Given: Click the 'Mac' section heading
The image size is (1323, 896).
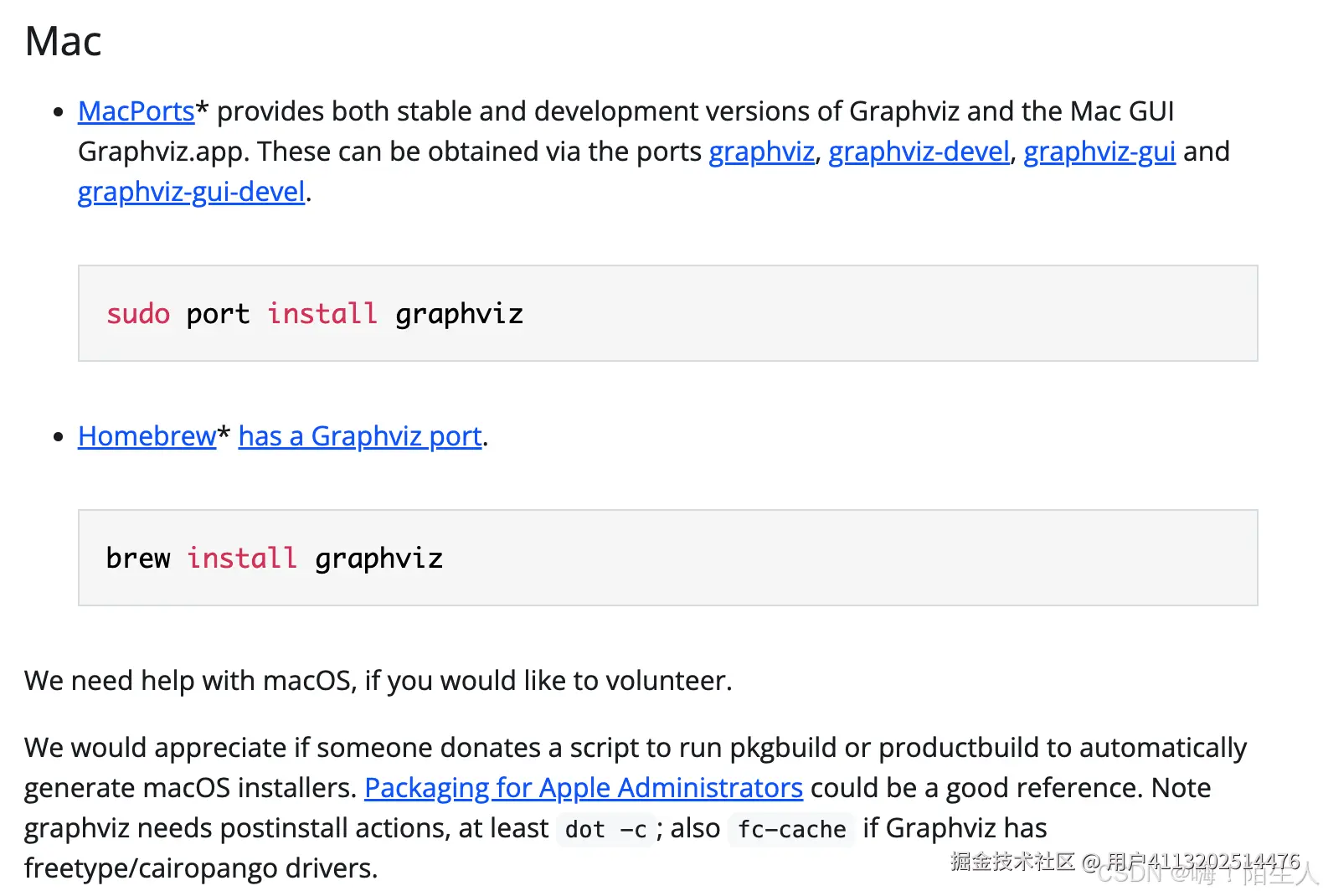Looking at the screenshot, I should [64, 42].
